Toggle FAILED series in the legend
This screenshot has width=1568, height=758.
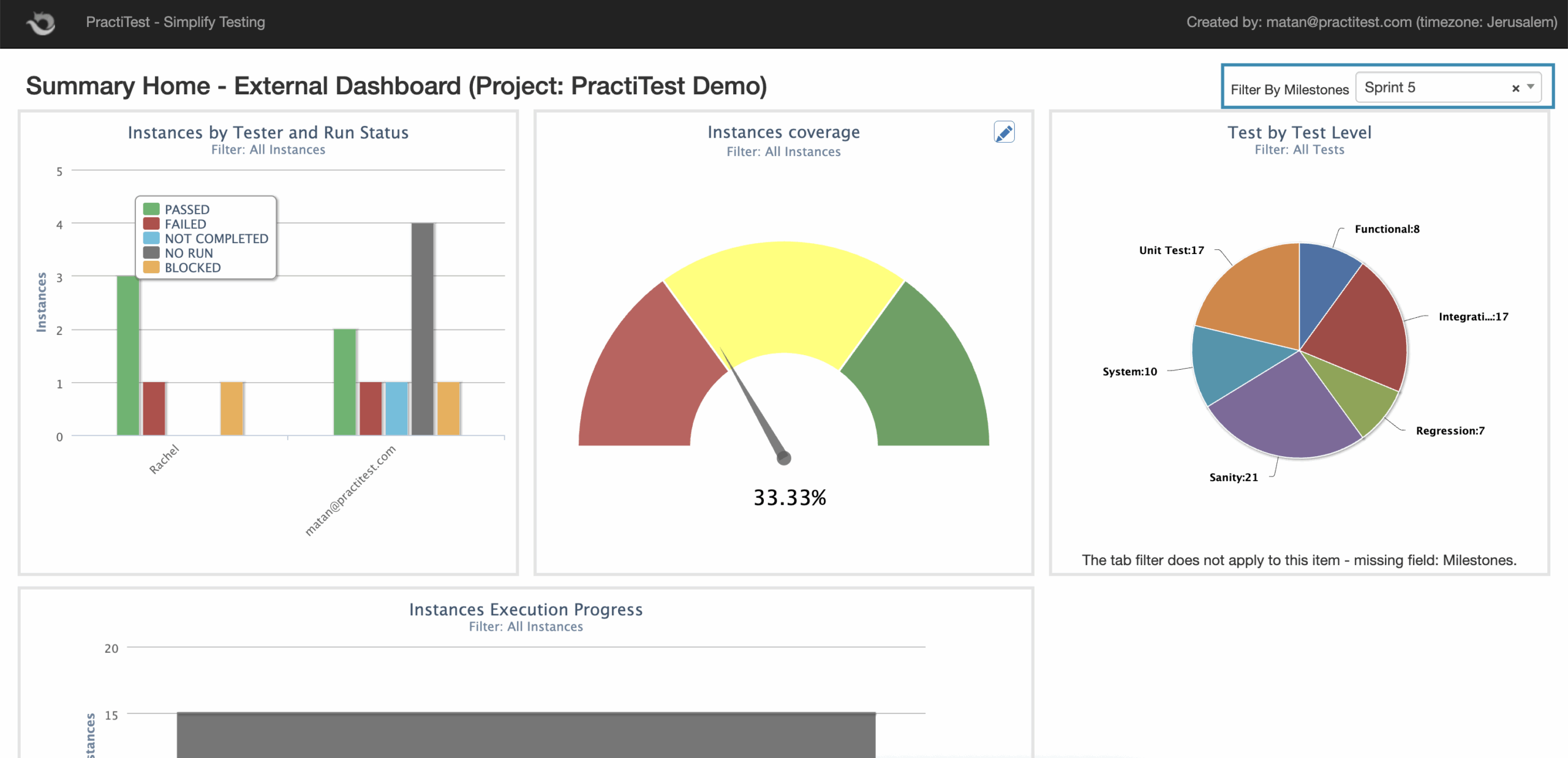tap(185, 224)
